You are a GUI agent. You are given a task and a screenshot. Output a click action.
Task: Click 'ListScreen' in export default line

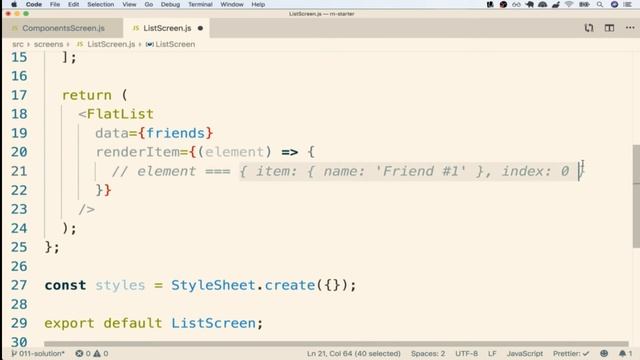pos(213,323)
